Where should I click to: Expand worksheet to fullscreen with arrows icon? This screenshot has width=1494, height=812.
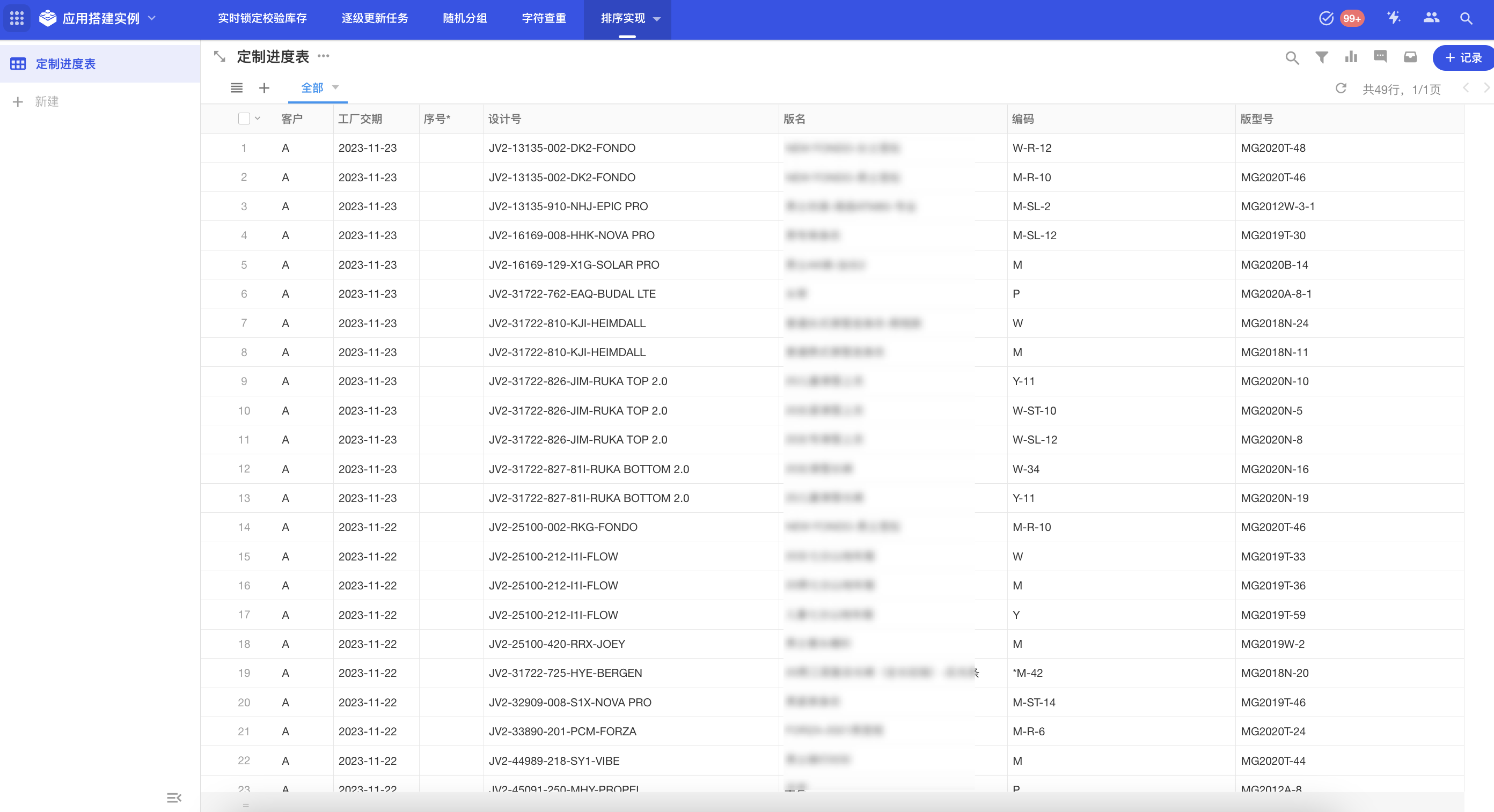tap(219, 57)
